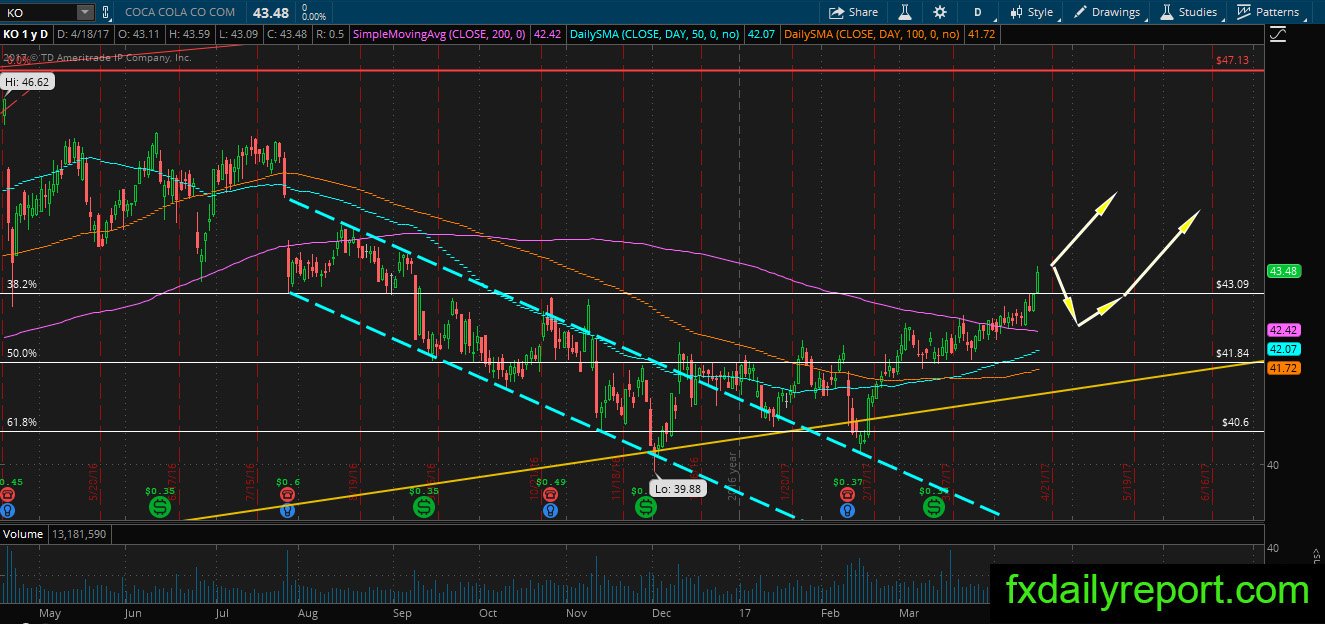Click the KO symbol input field
The height and width of the screenshot is (624, 1325).
(x=38, y=12)
